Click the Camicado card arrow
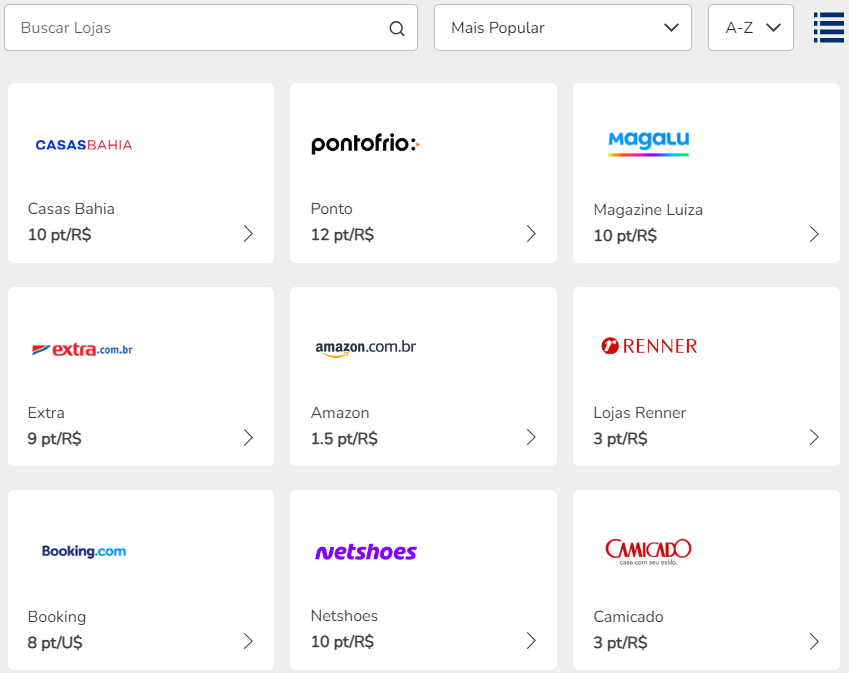 814,641
